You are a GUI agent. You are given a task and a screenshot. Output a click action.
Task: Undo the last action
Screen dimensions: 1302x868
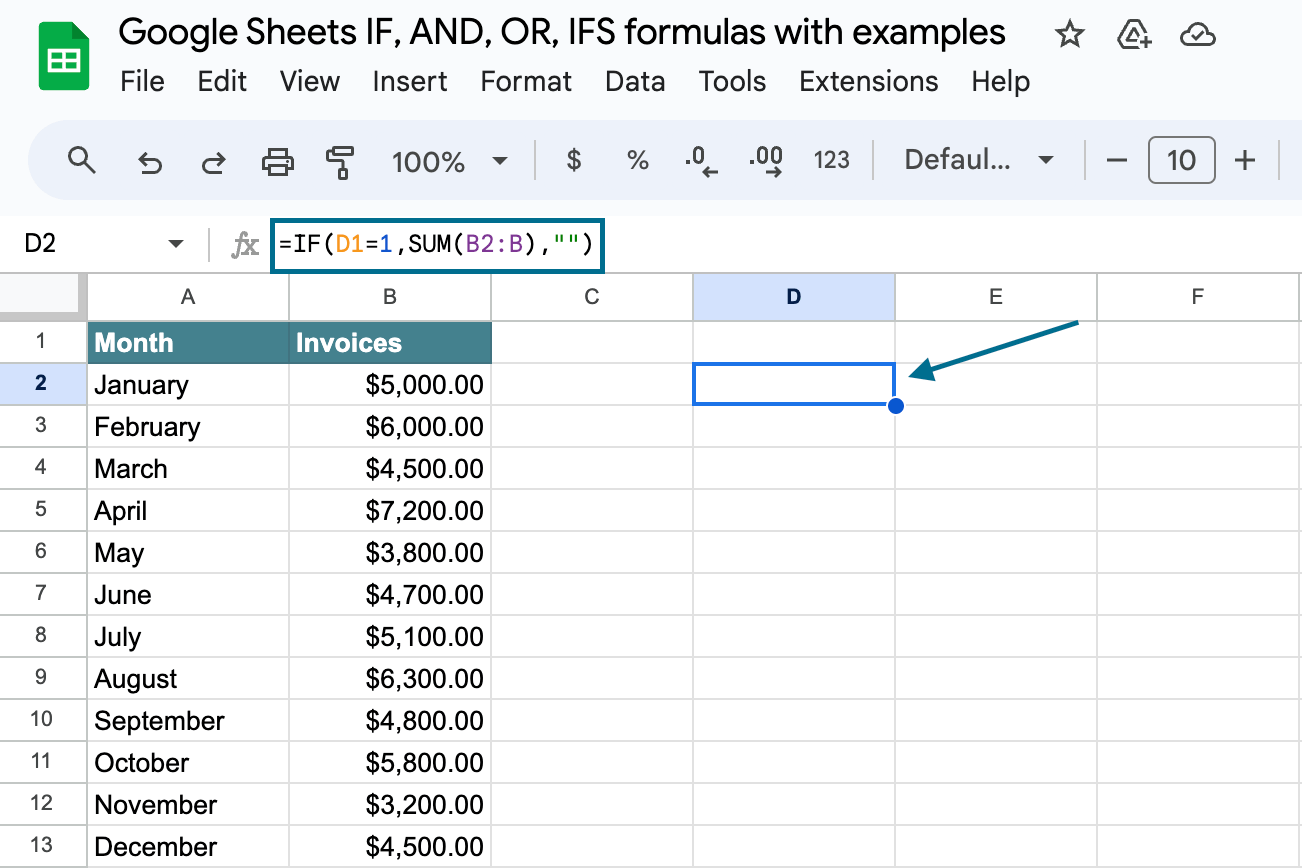coord(150,160)
